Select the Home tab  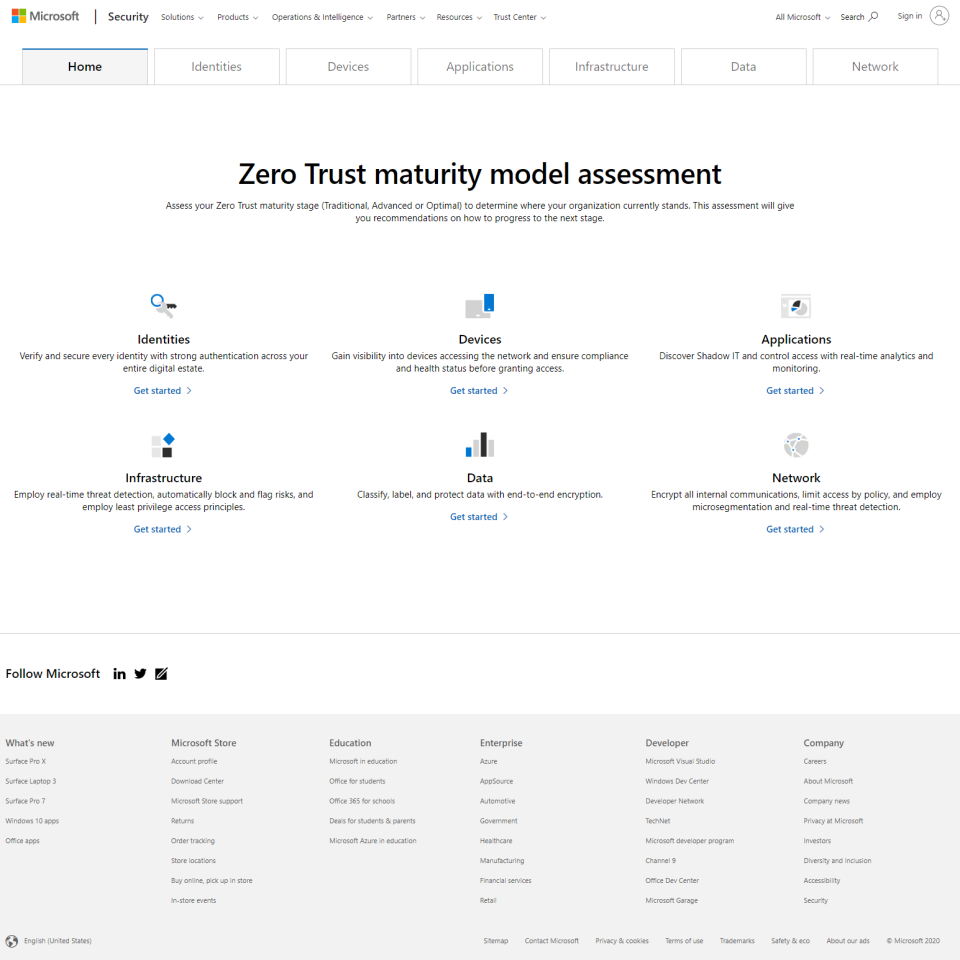coord(85,67)
